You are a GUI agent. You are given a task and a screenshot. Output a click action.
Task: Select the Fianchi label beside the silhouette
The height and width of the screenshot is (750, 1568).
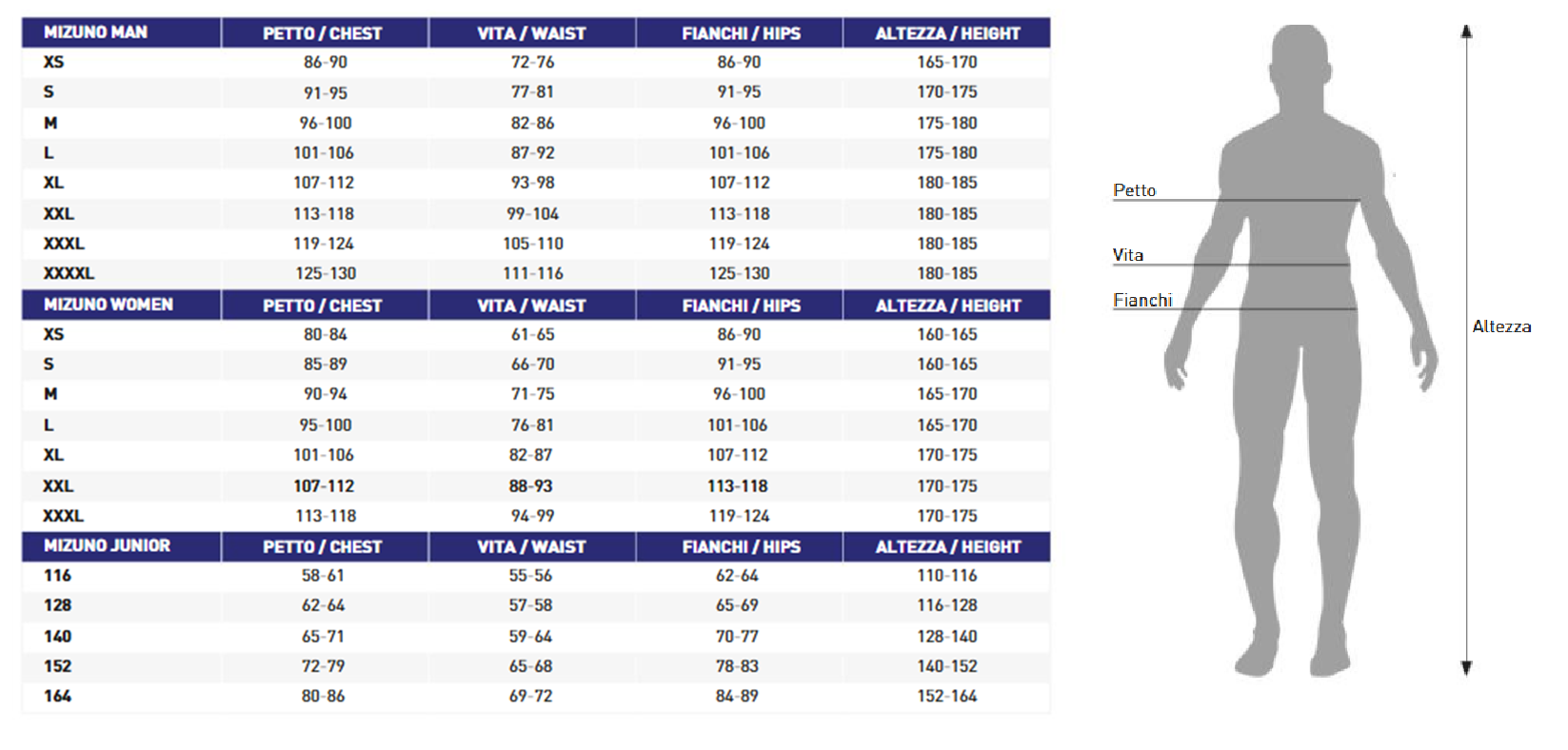click(1142, 300)
